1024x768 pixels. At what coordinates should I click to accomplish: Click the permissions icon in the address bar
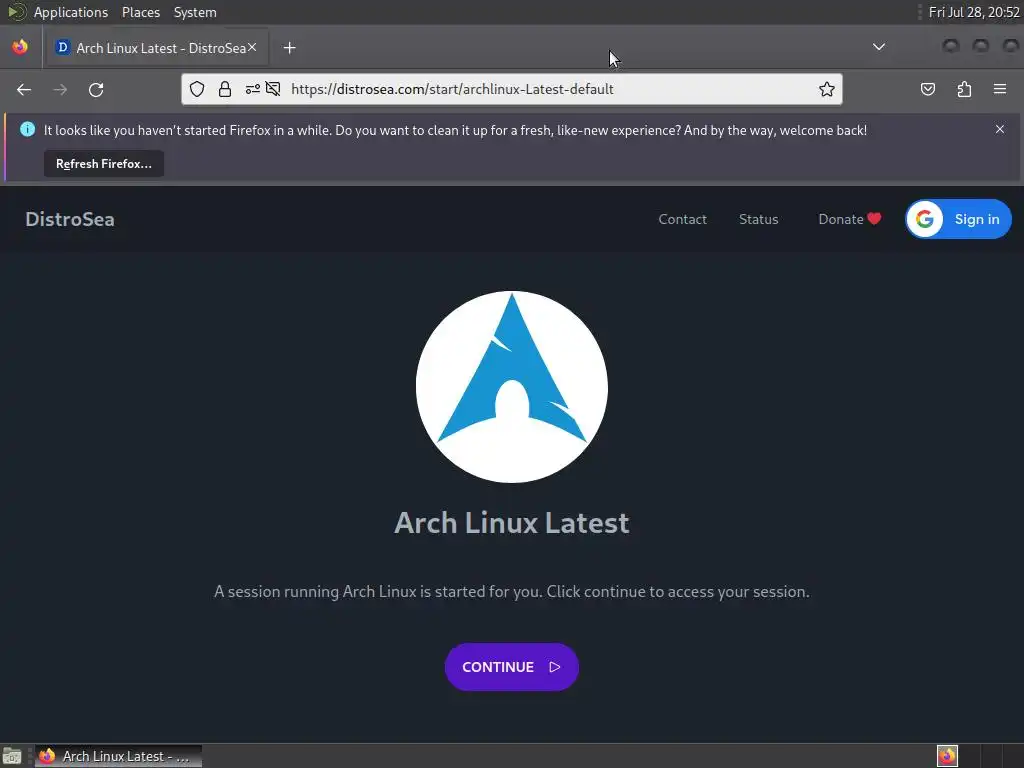253,89
